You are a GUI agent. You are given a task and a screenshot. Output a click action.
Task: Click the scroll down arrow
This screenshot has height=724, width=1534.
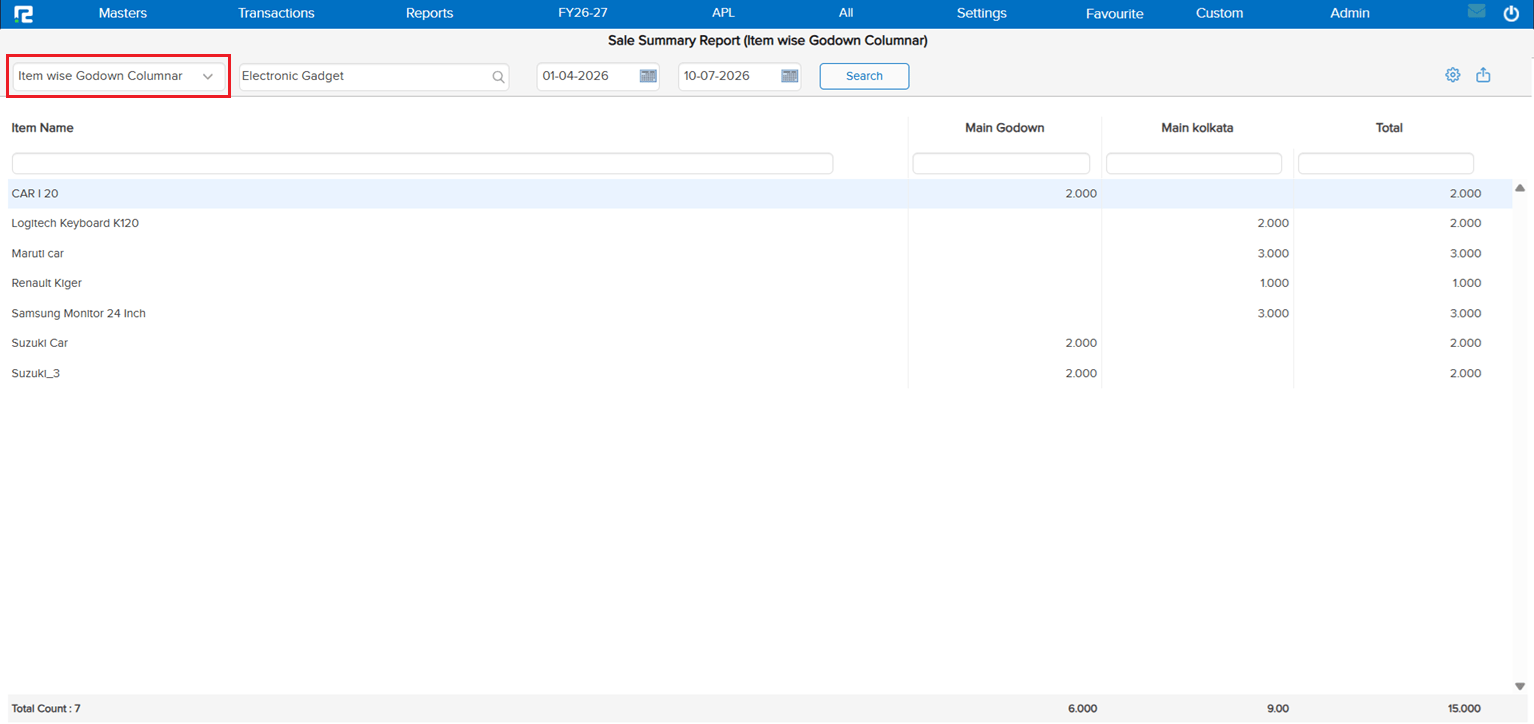pos(1520,686)
